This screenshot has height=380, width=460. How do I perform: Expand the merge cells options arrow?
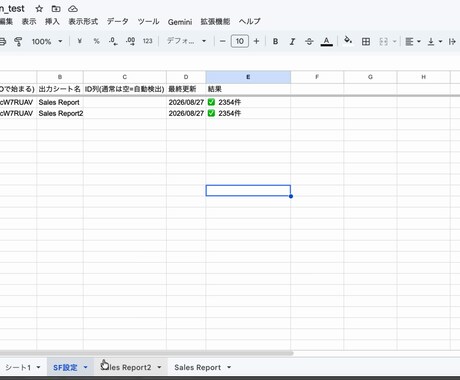[x=394, y=41]
